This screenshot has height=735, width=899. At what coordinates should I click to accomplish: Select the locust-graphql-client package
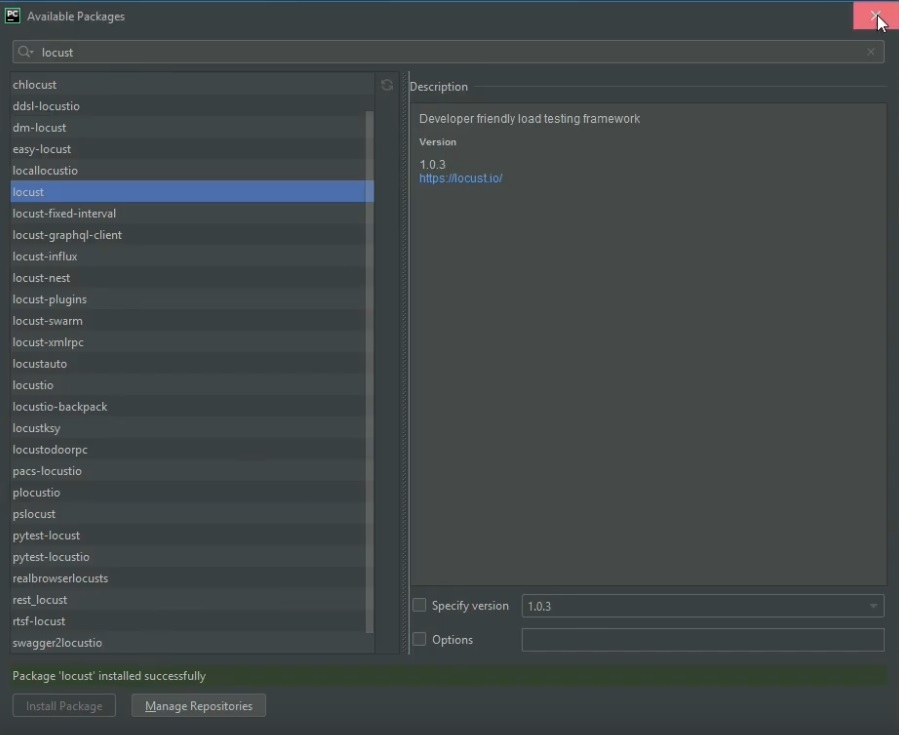point(192,235)
